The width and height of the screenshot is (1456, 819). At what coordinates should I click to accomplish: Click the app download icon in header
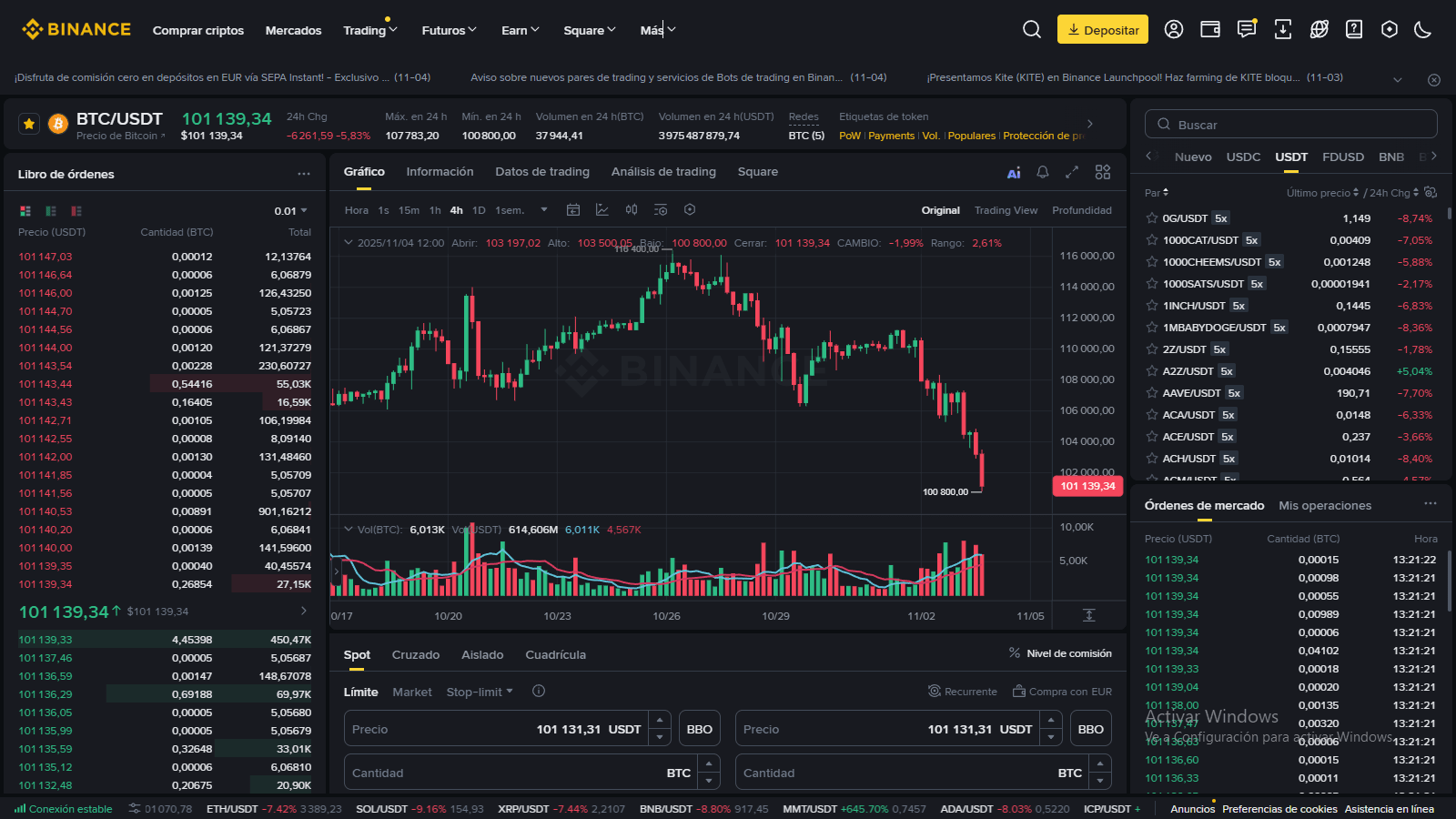(x=1283, y=30)
